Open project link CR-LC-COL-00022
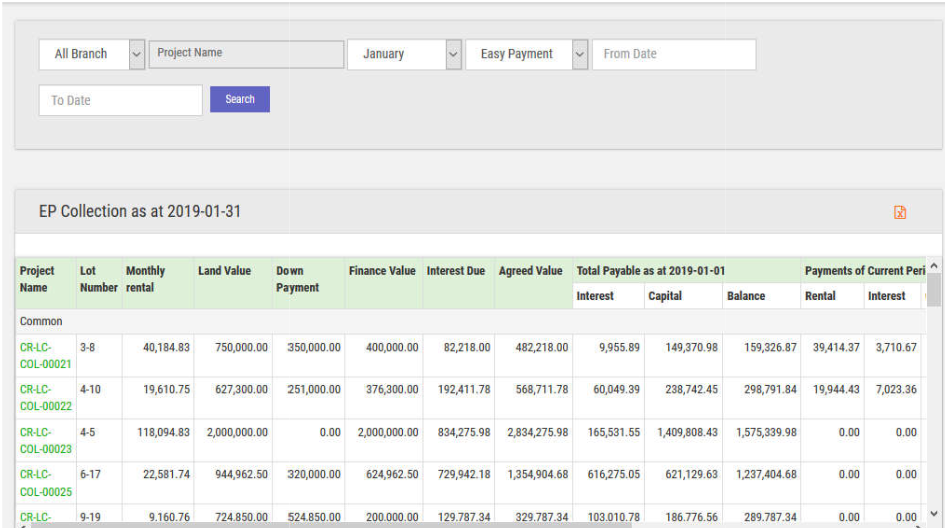 (45, 397)
